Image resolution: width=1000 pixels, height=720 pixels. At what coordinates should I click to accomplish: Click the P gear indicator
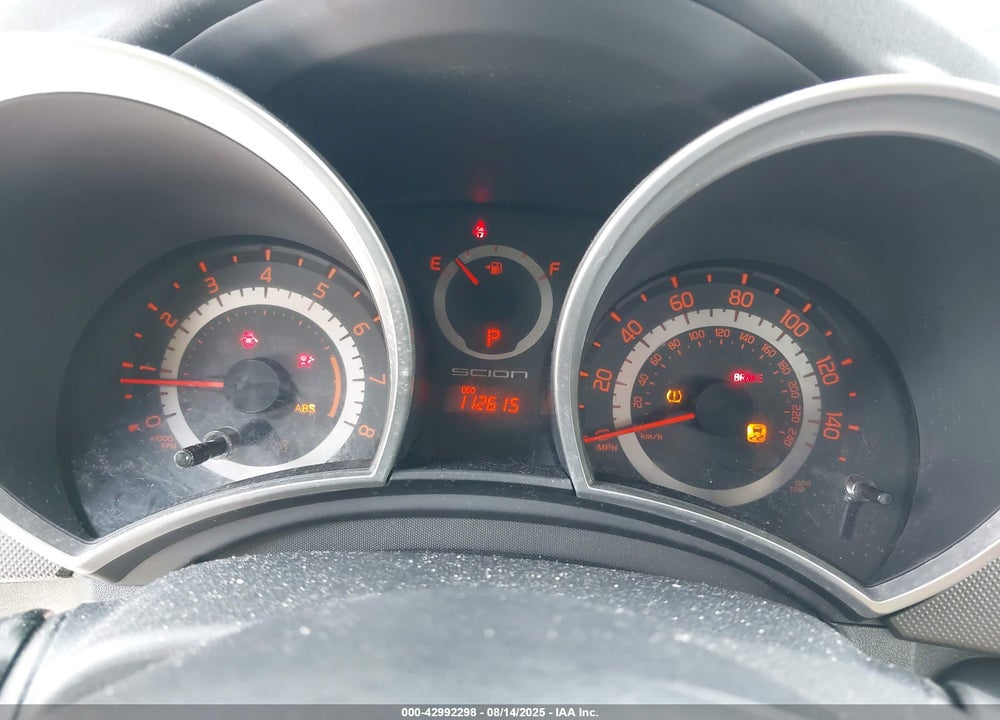pos(492,337)
